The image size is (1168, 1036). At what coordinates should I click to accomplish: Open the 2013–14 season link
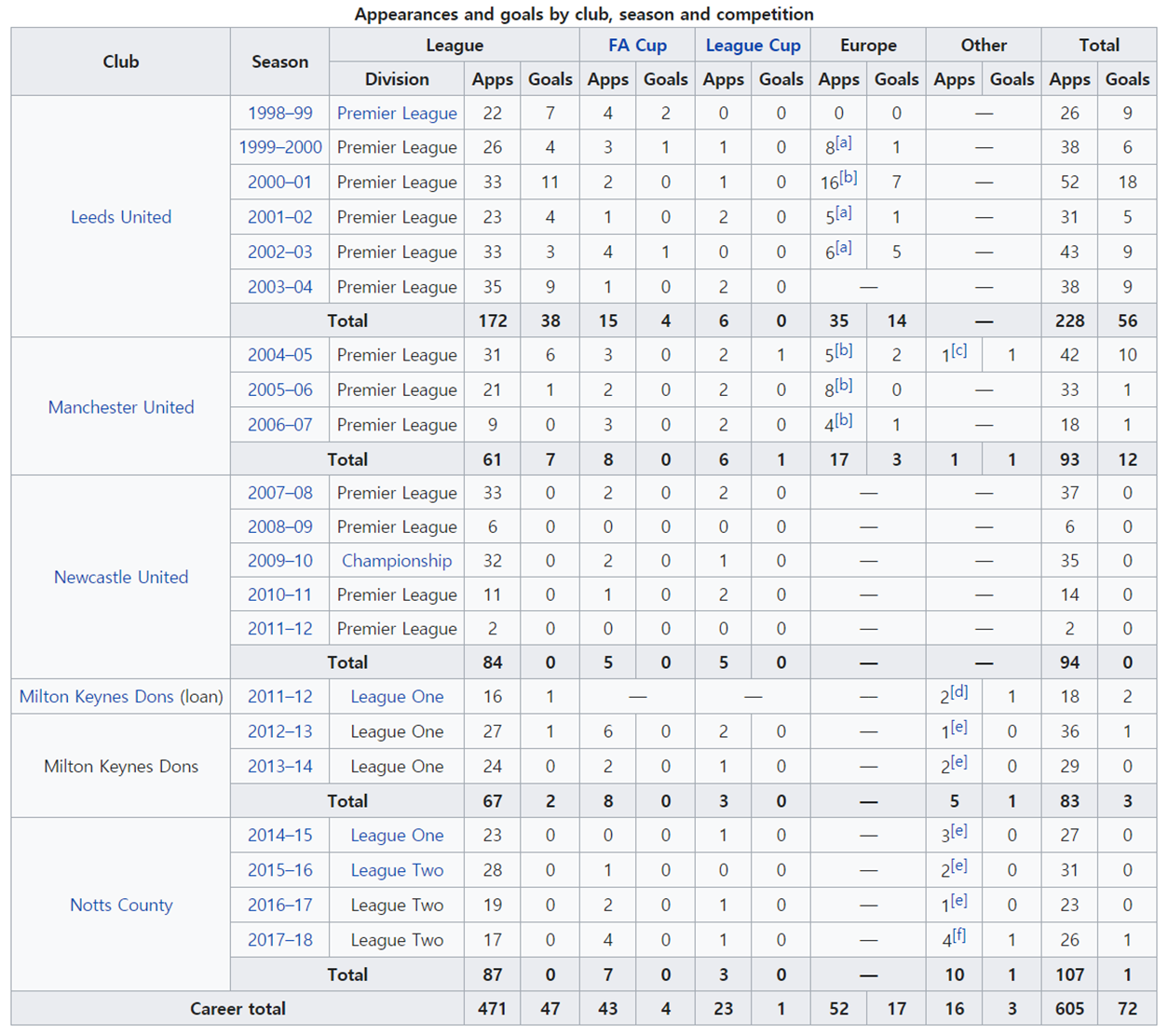click(279, 767)
